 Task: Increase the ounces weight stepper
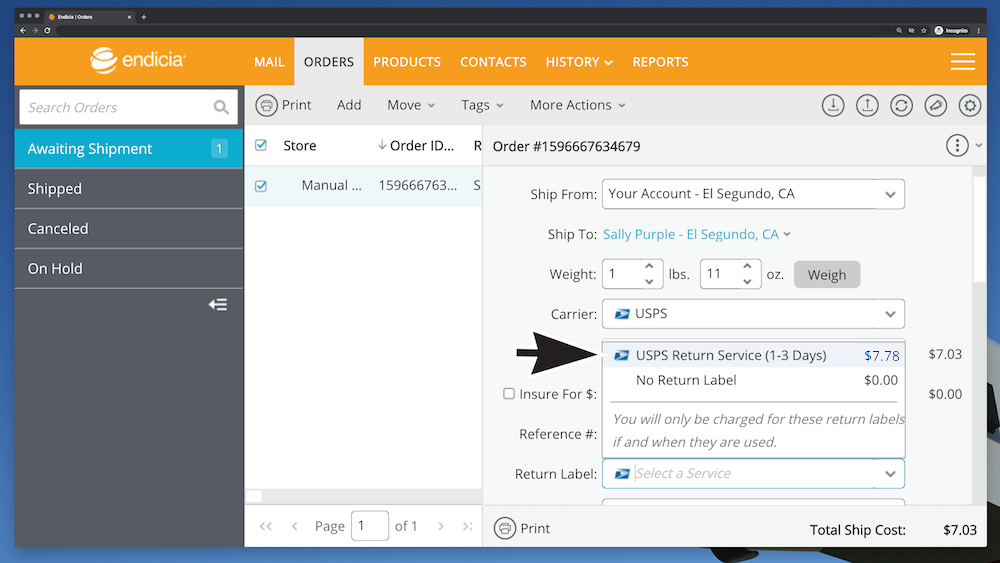click(x=747, y=266)
